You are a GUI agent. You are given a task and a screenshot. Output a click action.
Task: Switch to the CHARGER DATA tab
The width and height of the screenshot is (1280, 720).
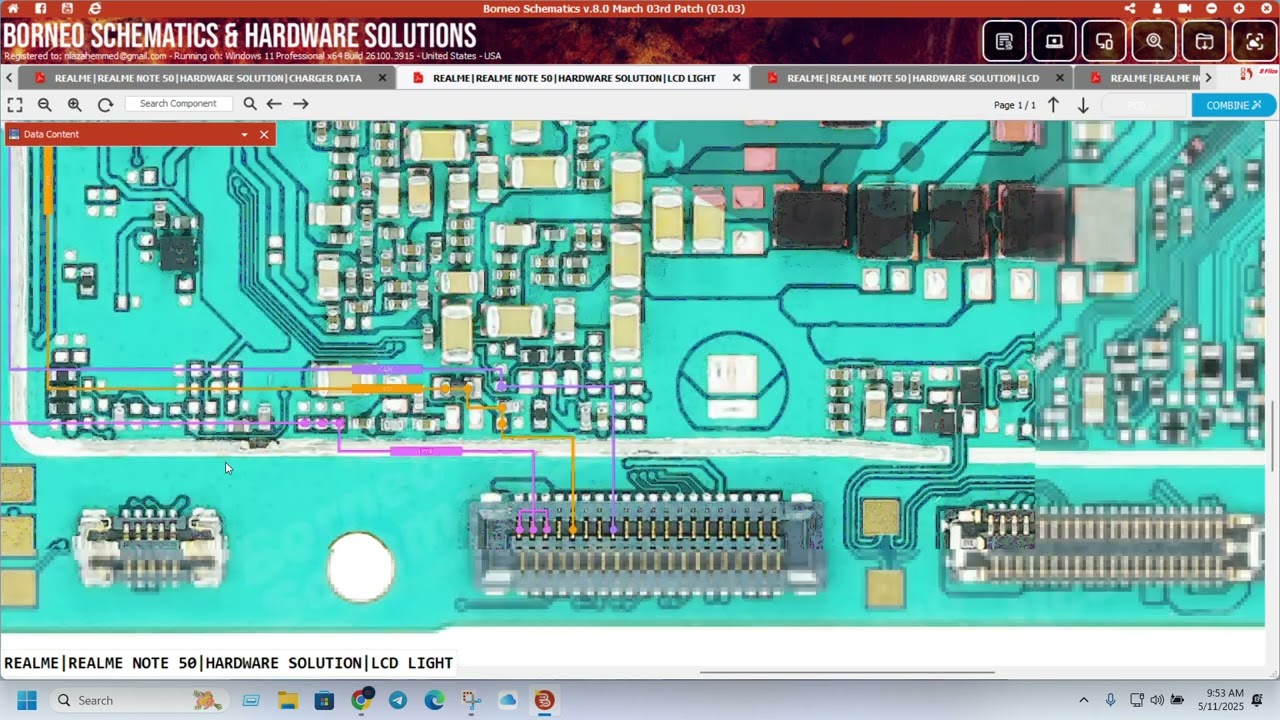pyautogui.click(x=208, y=78)
